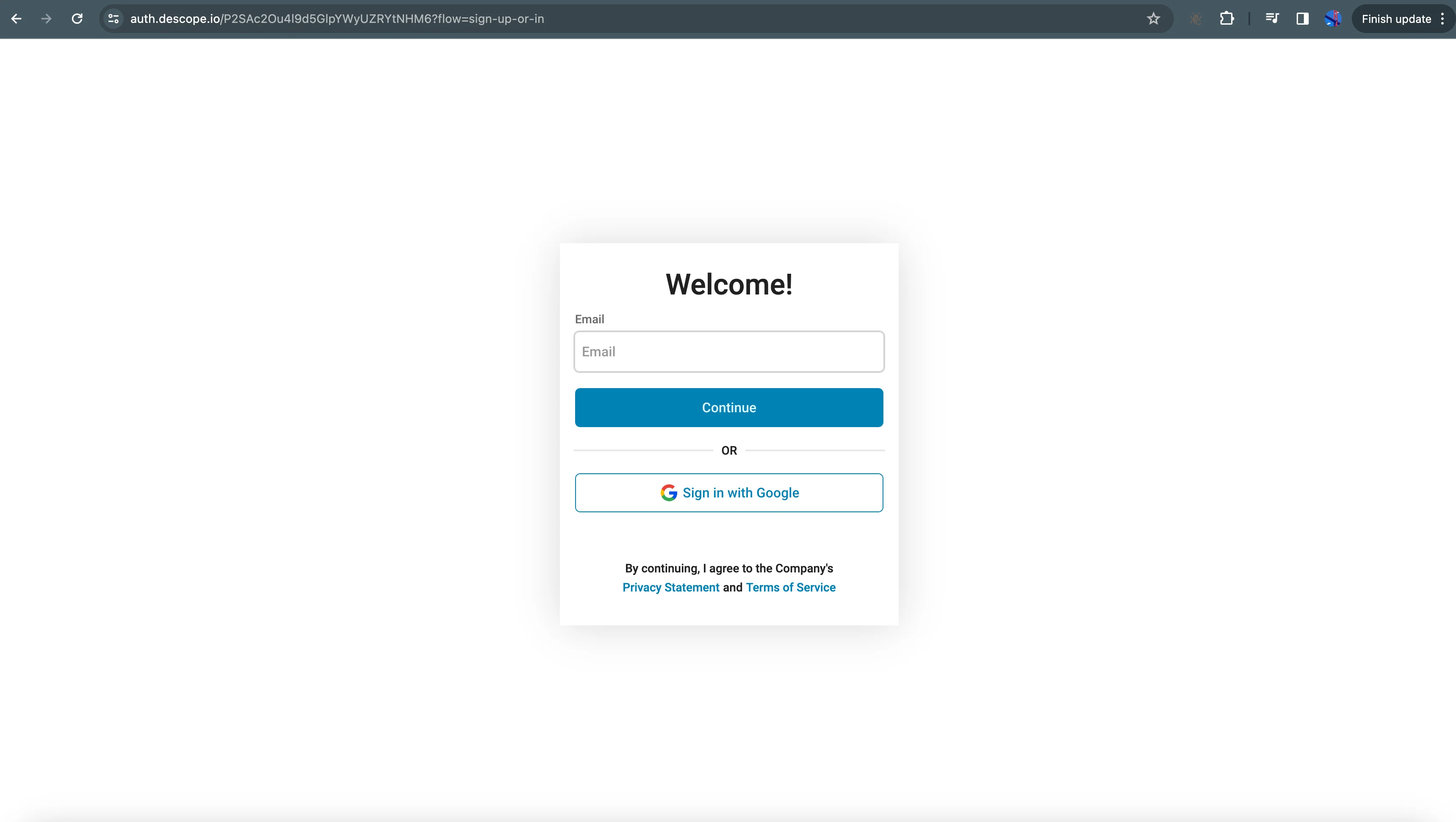This screenshot has width=1456, height=822.
Task: Click the Continue button
Action: (x=729, y=407)
